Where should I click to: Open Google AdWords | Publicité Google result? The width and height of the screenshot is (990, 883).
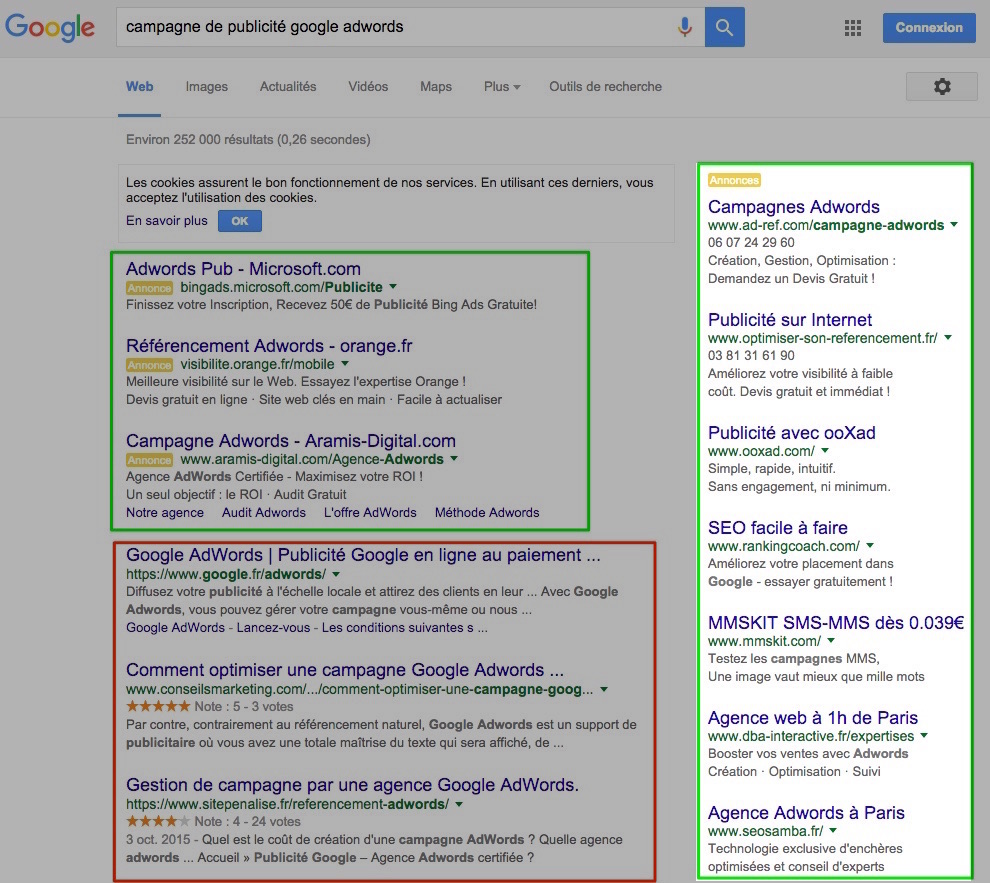(x=363, y=555)
